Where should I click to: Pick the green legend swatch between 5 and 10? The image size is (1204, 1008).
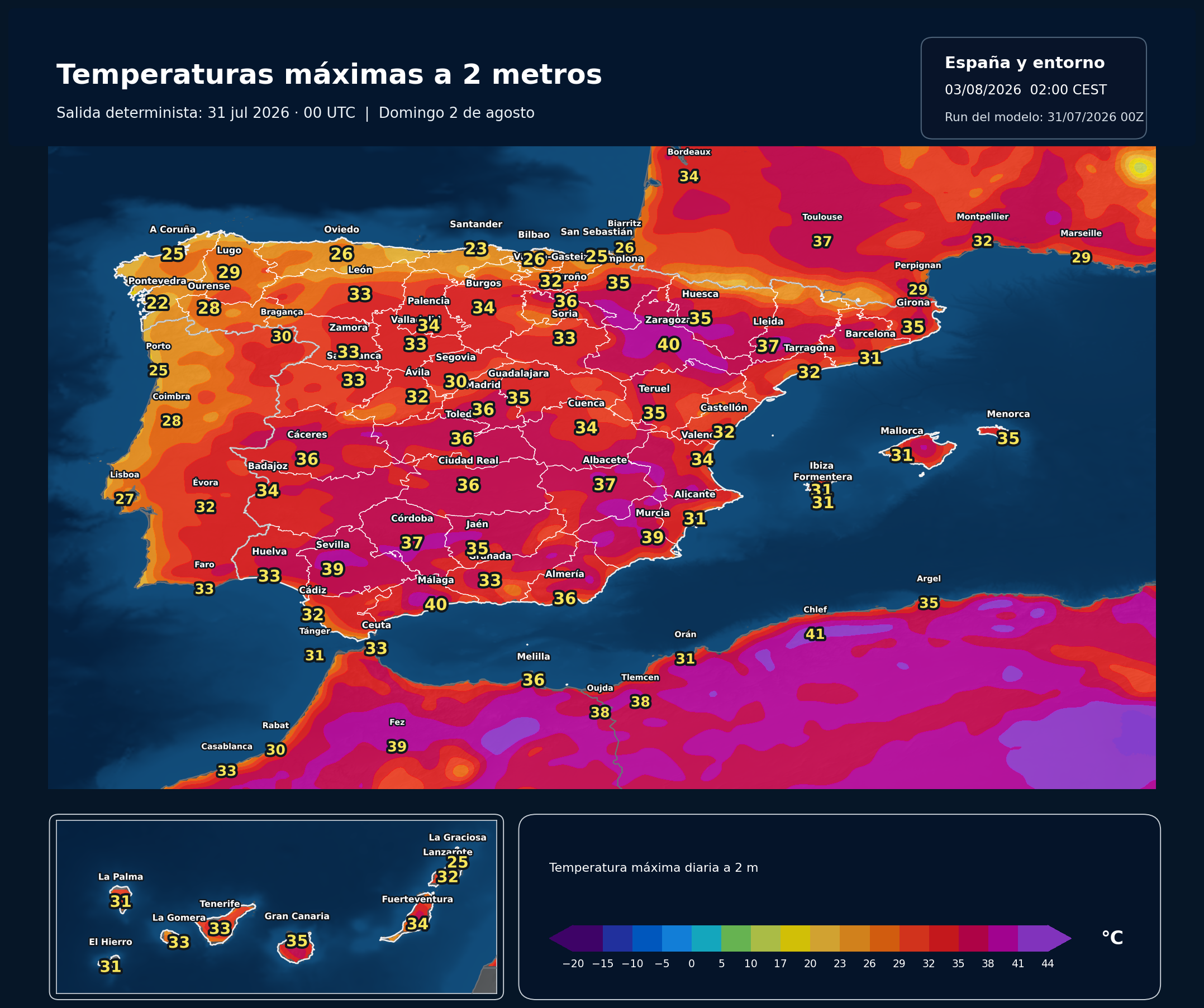[x=736, y=938]
